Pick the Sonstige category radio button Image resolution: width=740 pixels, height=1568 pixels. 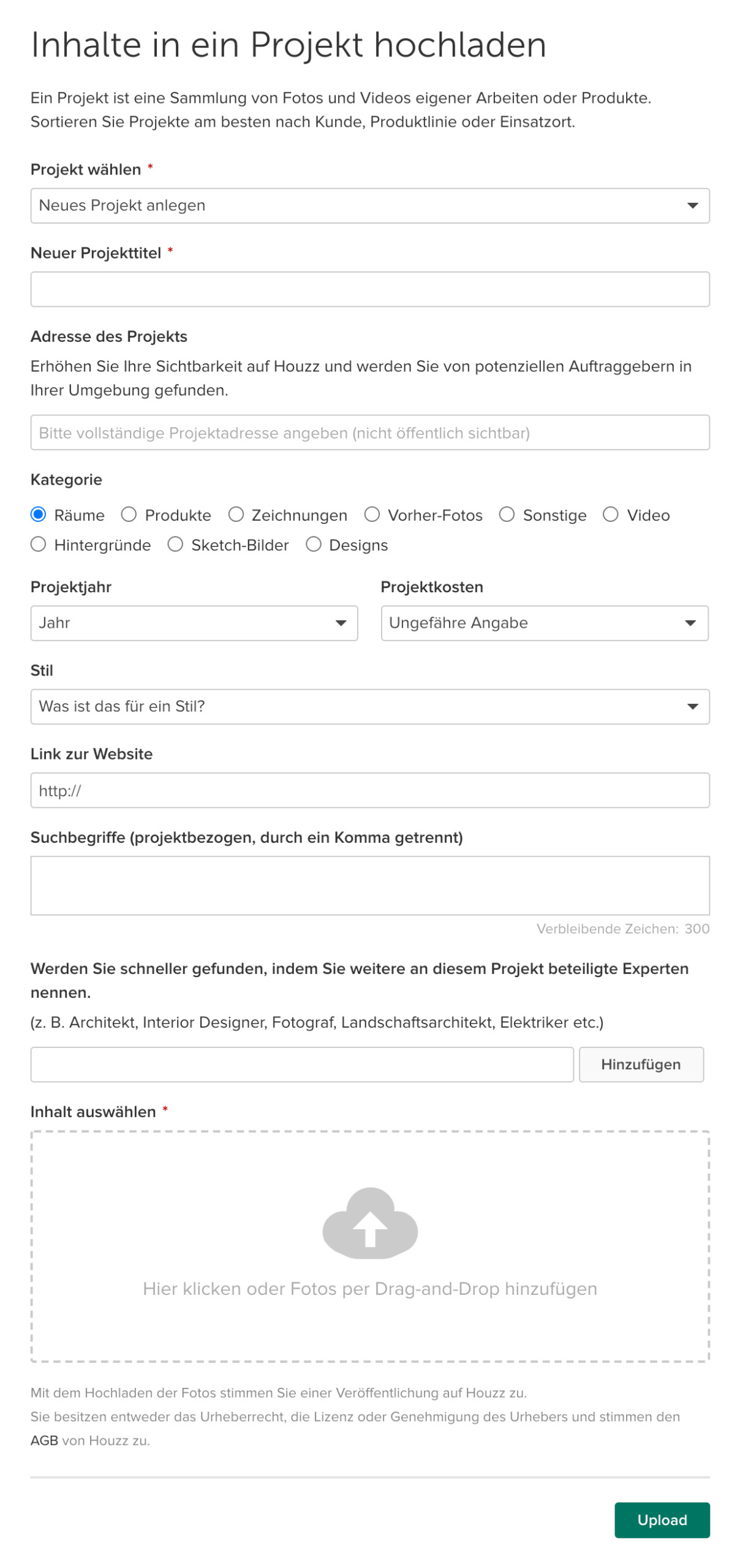[x=507, y=514]
